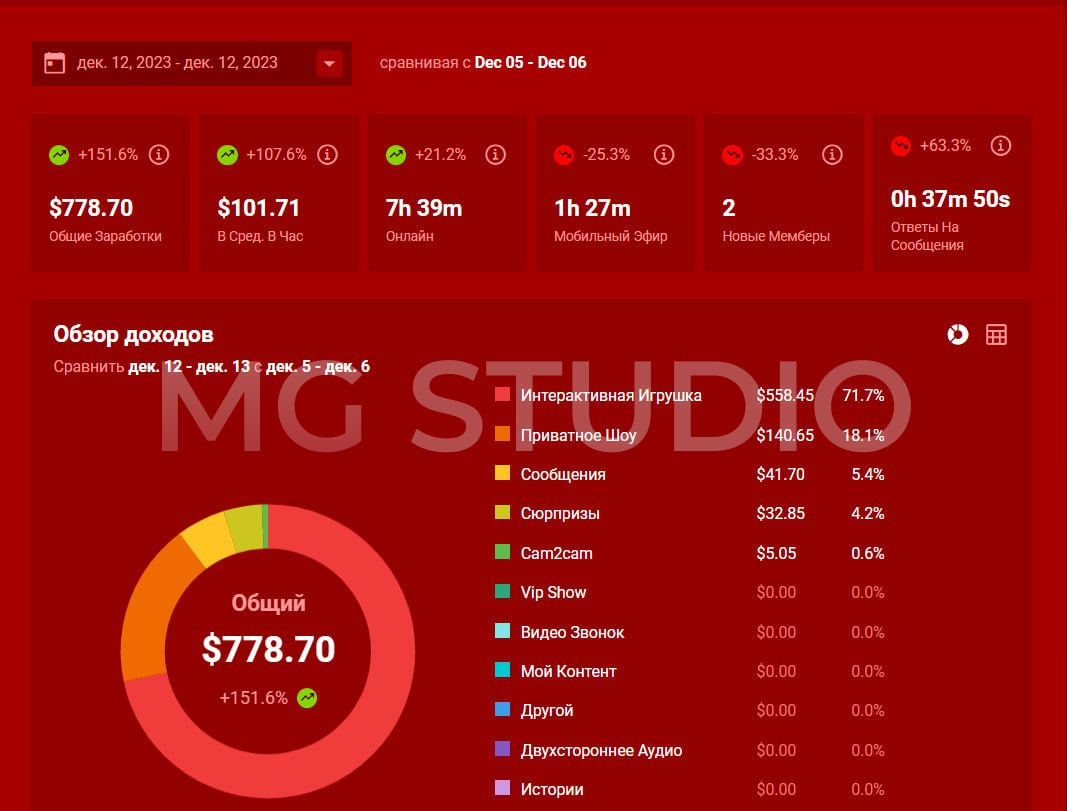Screen dimensions: 1067x811
Task: Toggle Сюрпризы legend entry
Action: tap(560, 513)
